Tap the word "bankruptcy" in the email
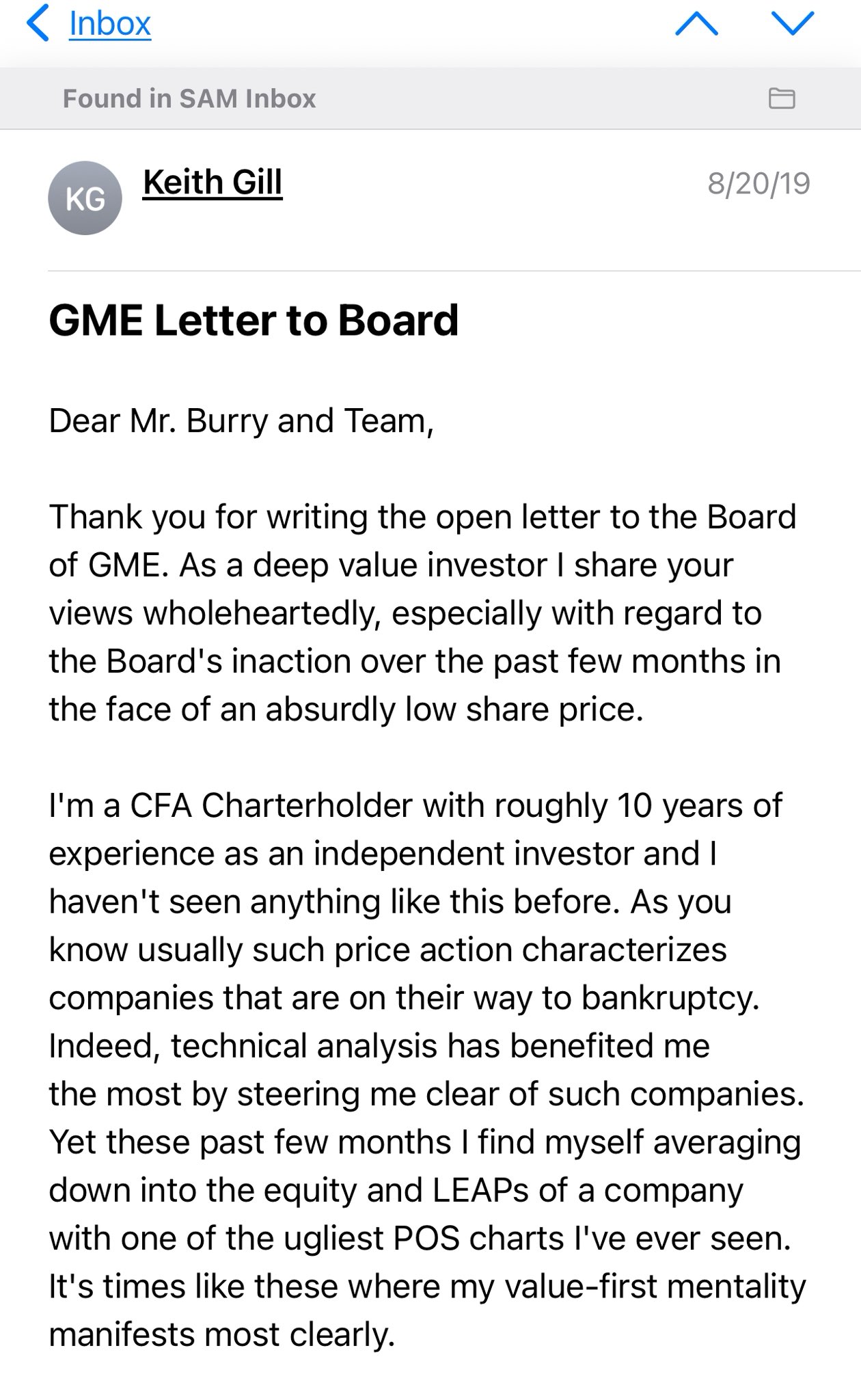This screenshot has height=1400, width=861. pos(670,998)
